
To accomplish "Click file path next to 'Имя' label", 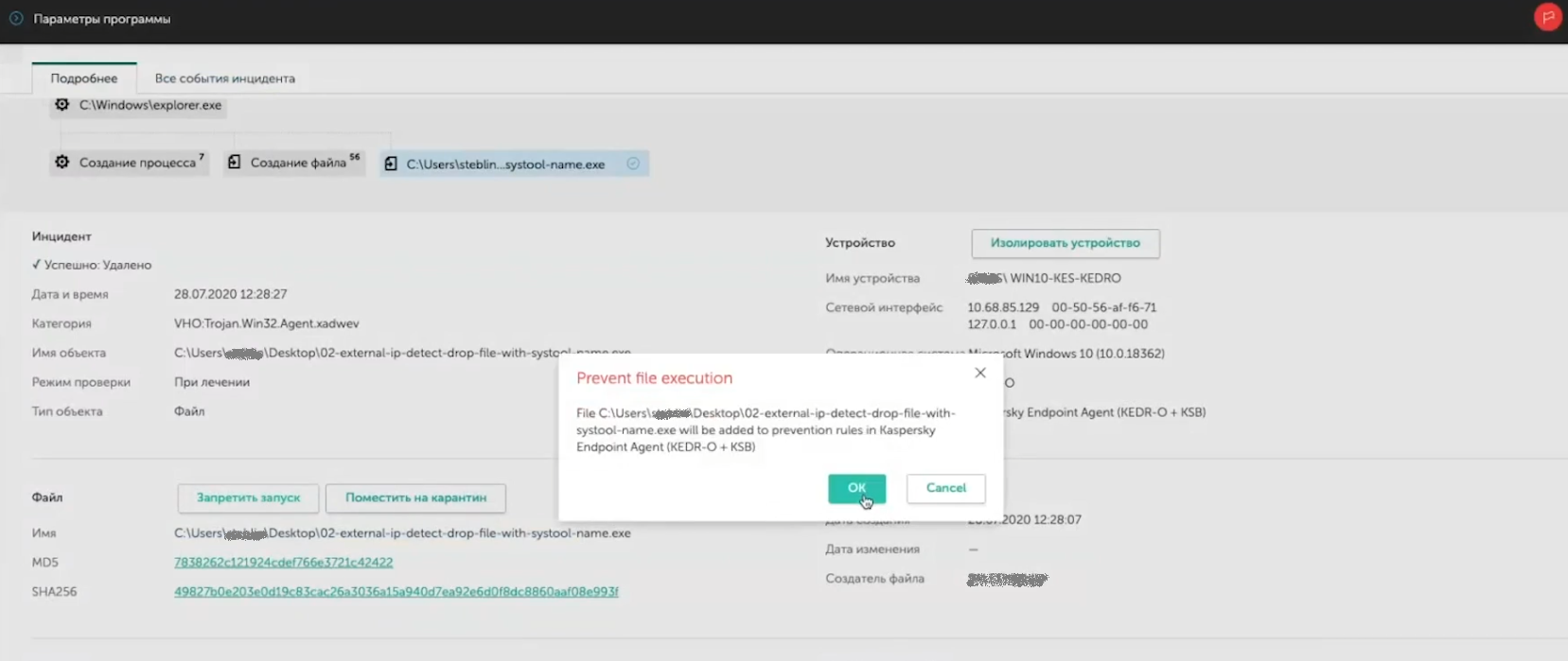I will coord(402,533).
